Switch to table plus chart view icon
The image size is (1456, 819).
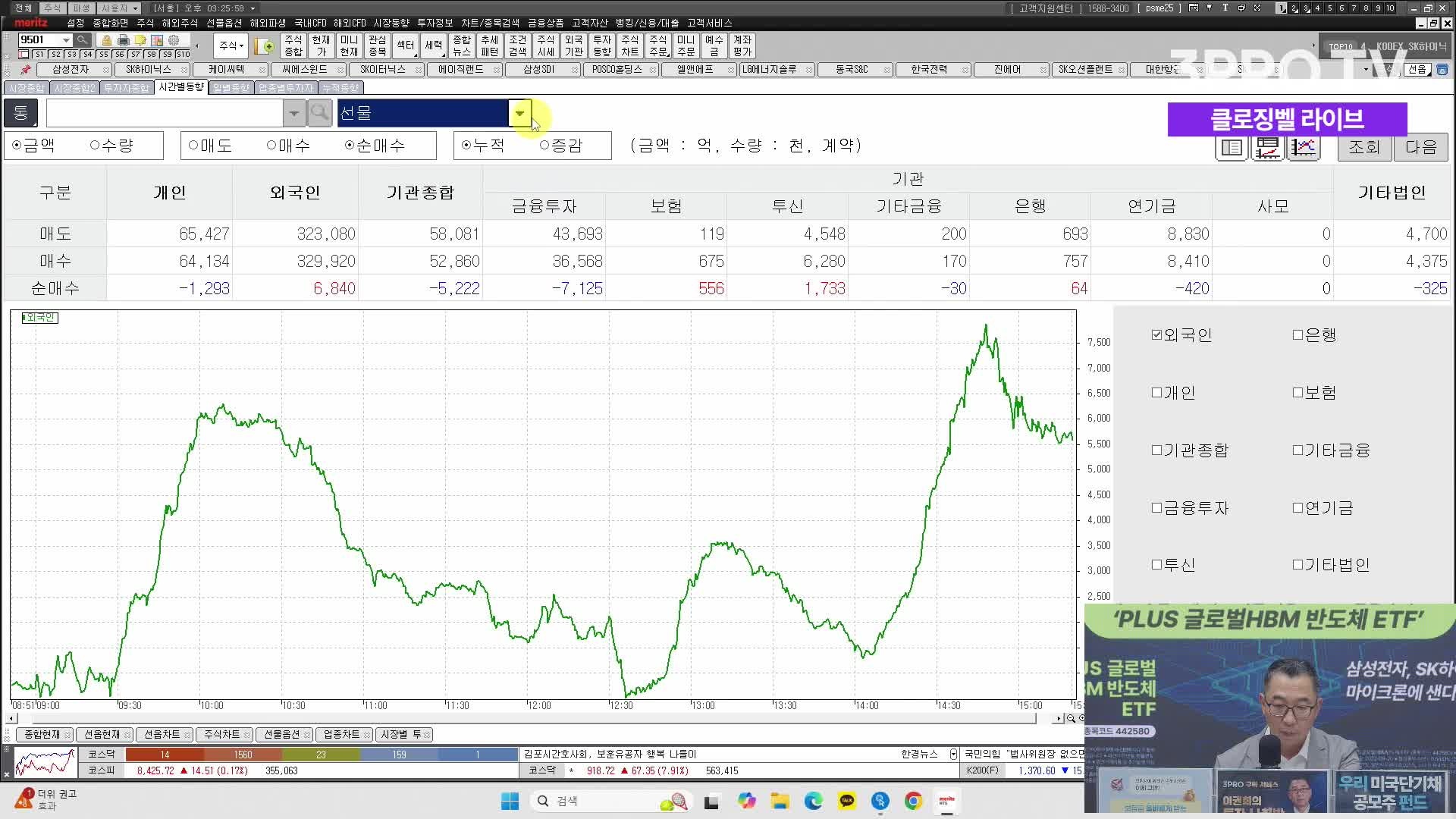tap(1268, 147)
